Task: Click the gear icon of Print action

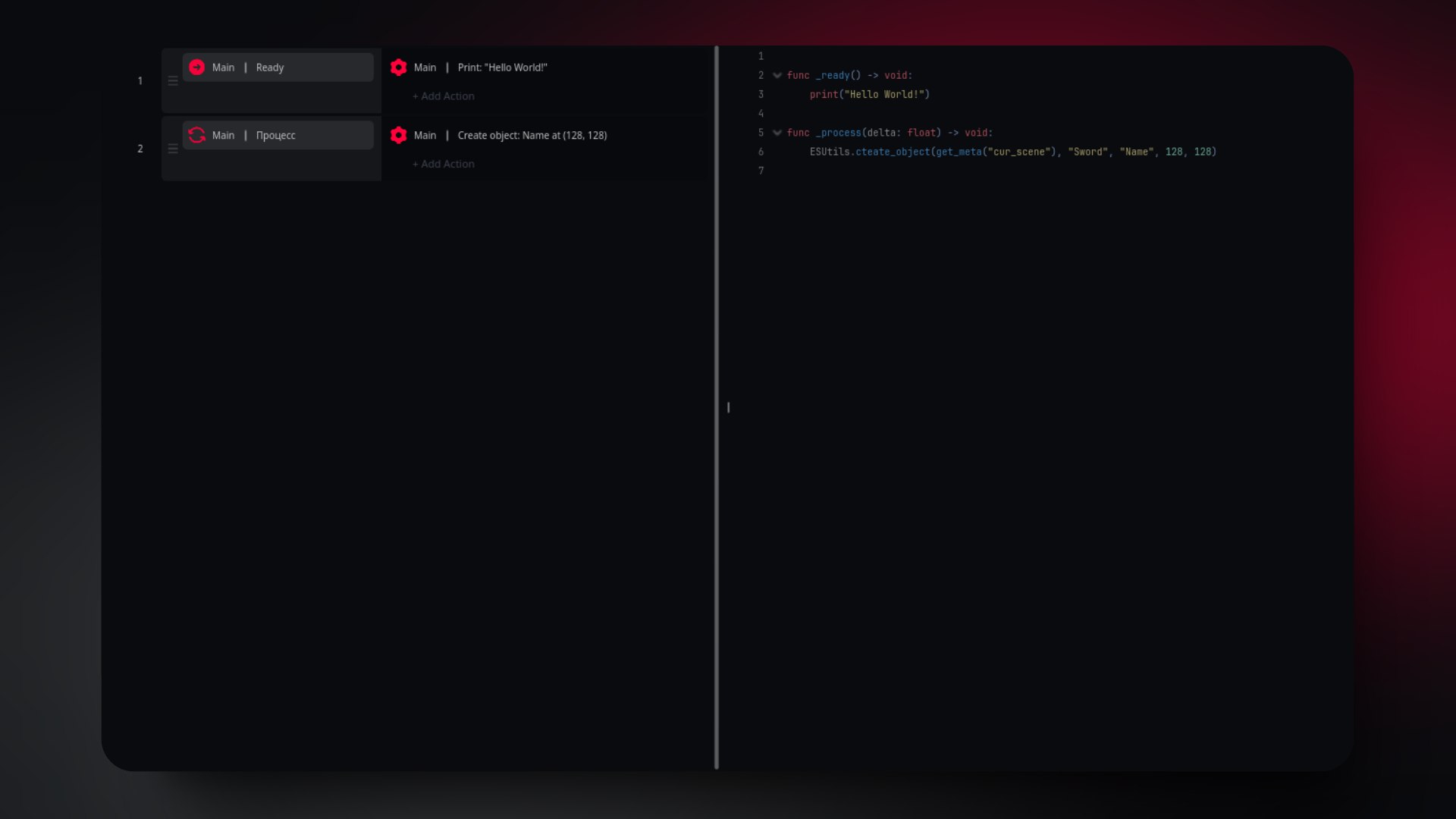Action: [x=398, y=67]
